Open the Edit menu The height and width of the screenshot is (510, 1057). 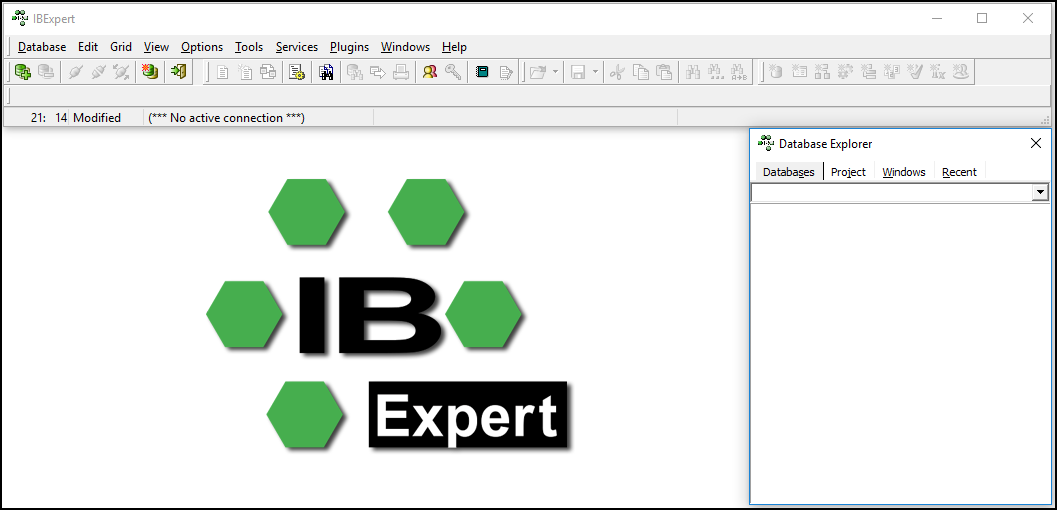(x=88, y=47)
